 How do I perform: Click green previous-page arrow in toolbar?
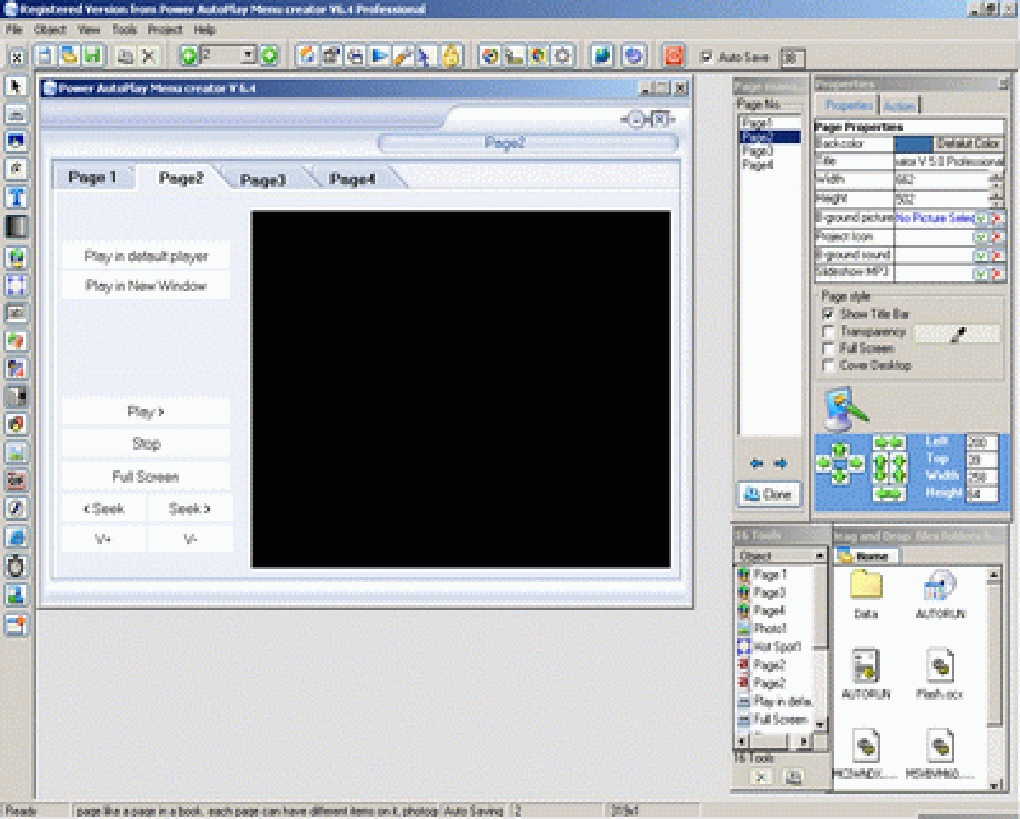189,56
